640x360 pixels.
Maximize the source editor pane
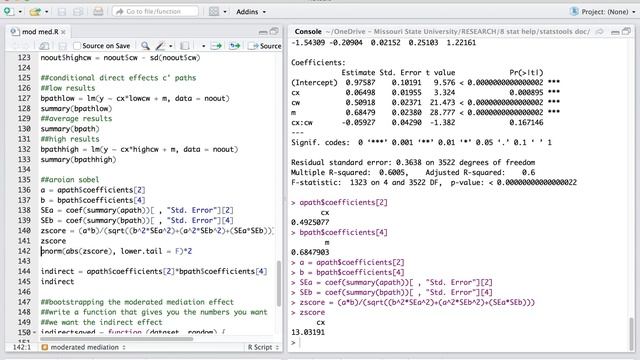[274, 31]
